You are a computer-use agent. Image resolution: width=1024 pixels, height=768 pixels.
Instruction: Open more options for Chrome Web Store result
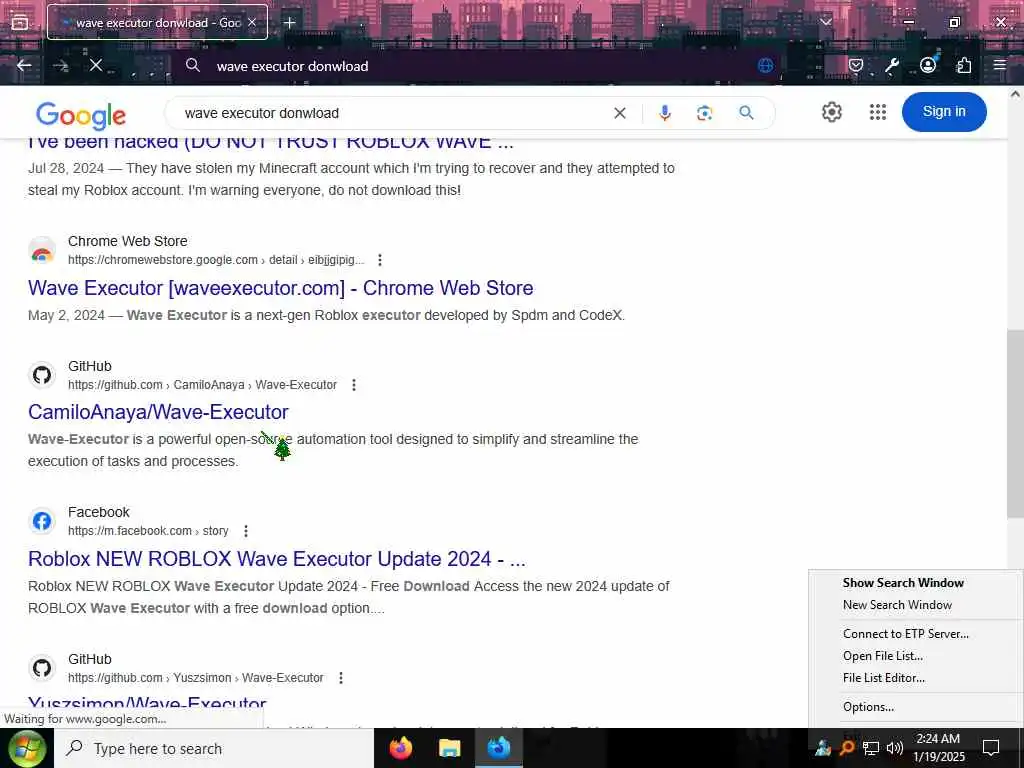379,260
